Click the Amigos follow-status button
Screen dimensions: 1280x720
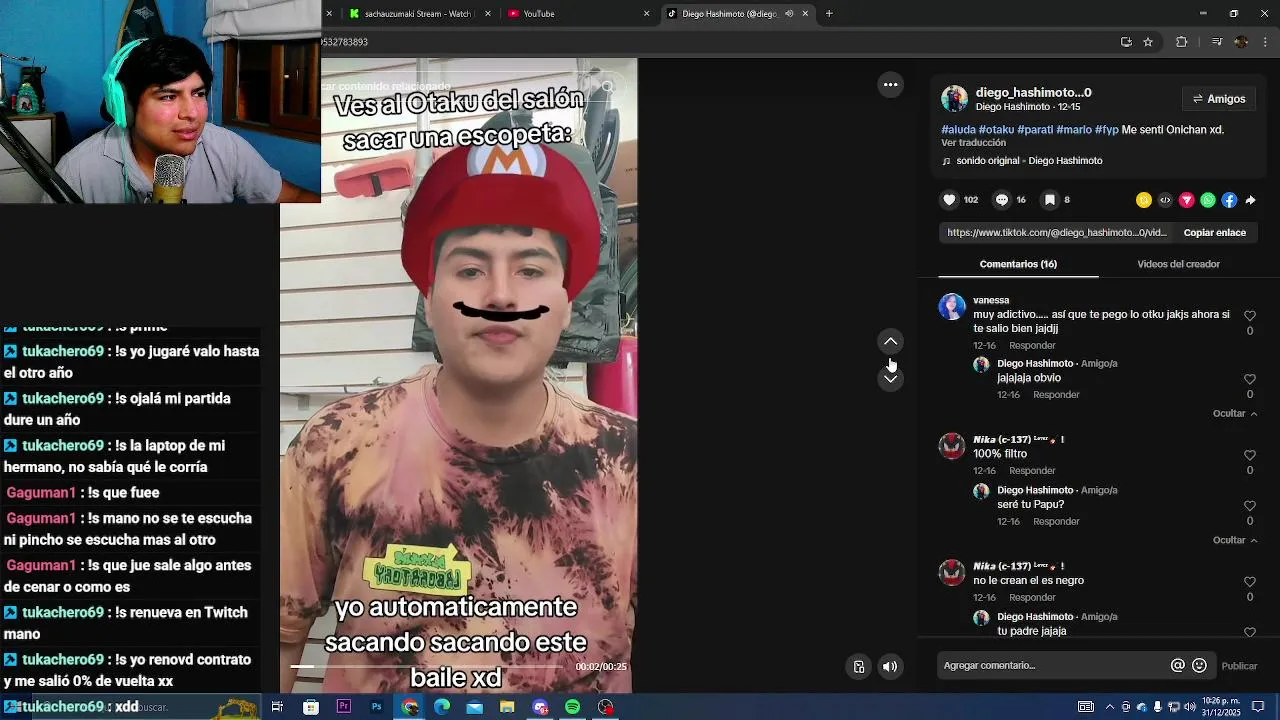pyautogui.click(x=1219, y=99)
